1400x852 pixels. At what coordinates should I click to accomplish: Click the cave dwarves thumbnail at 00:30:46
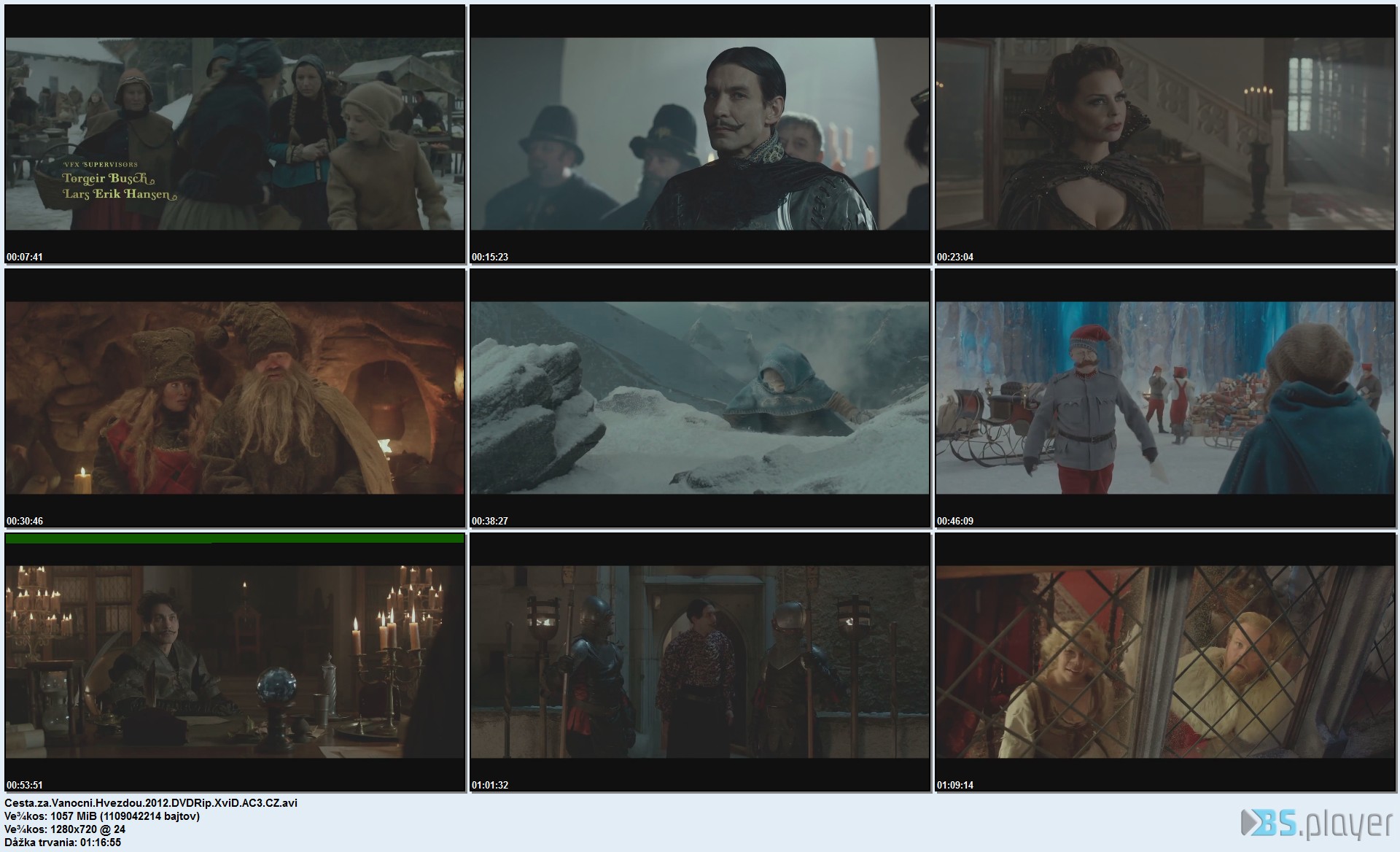click(x=235, y=398)
